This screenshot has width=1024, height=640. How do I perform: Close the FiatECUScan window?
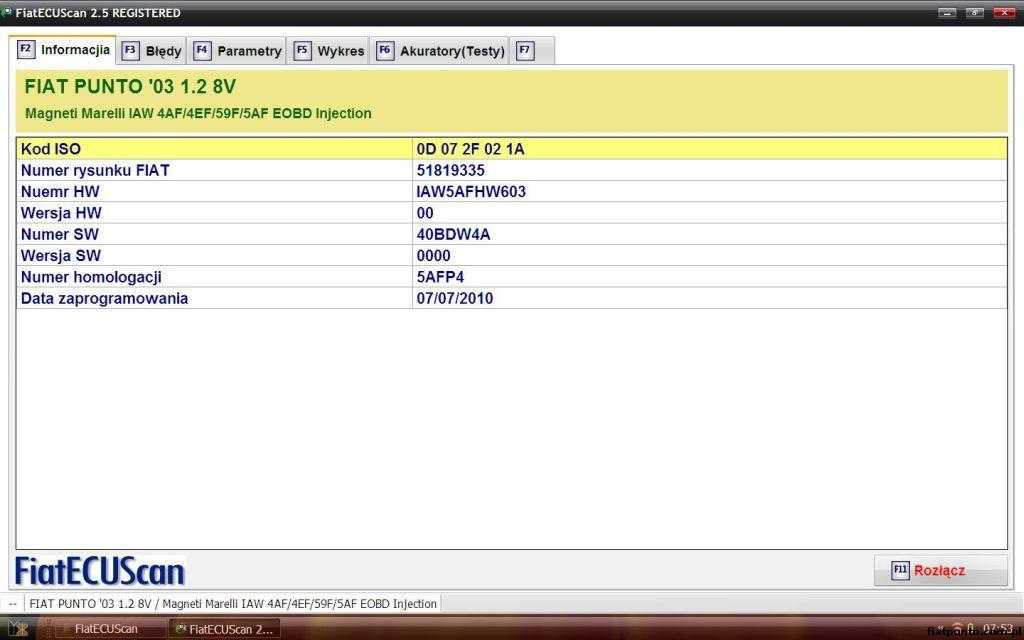(1004, 12)
